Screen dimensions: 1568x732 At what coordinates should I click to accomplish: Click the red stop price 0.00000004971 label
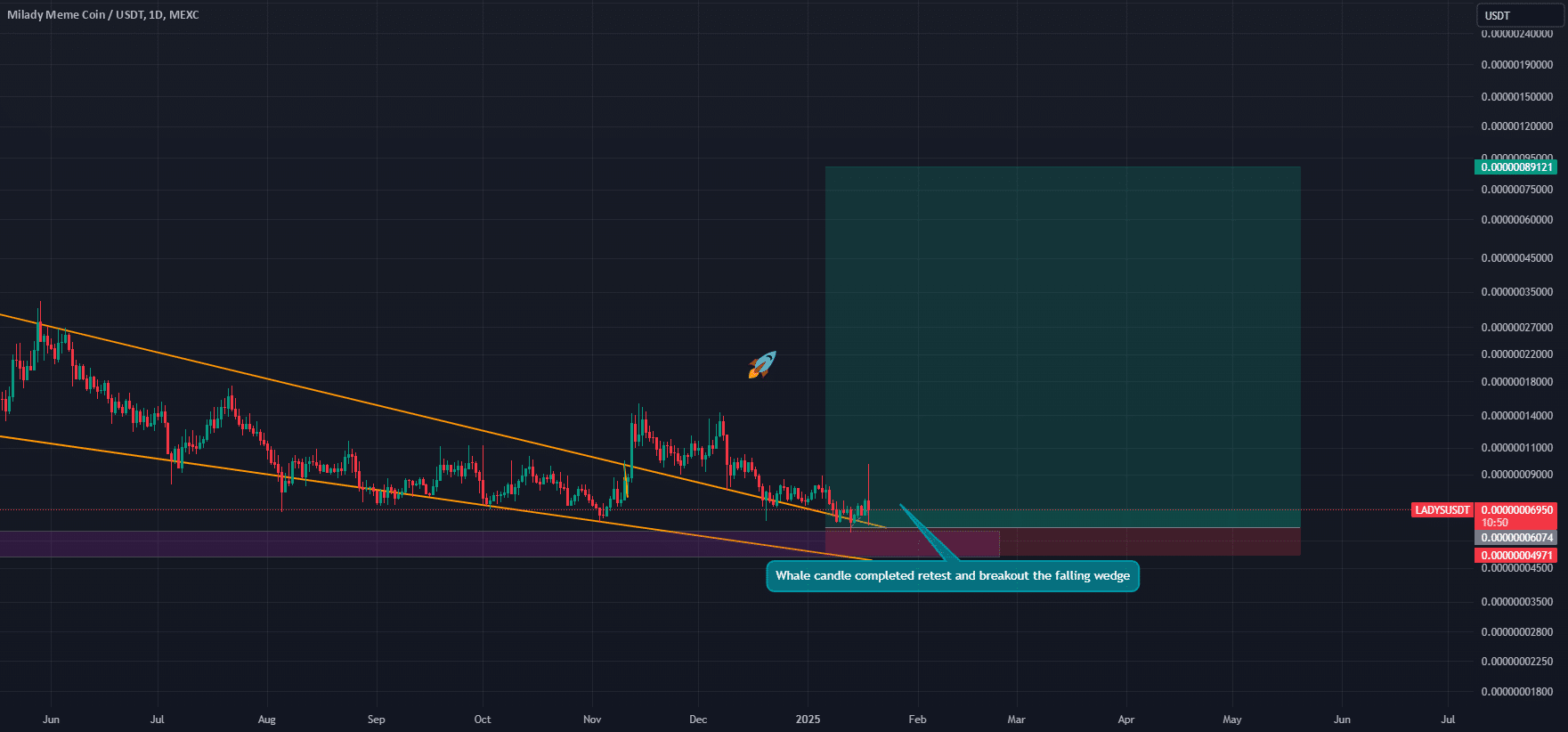pos(1516,556)
